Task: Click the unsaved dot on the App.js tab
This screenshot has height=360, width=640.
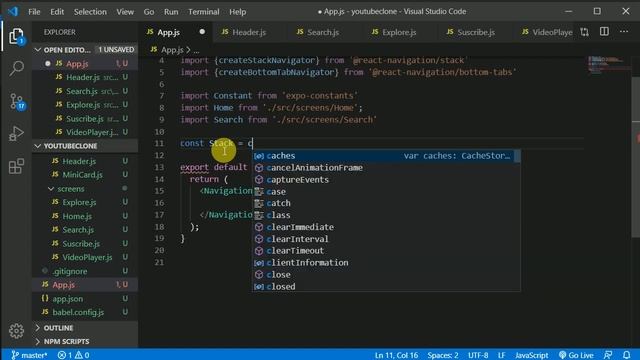Action: 202,32
